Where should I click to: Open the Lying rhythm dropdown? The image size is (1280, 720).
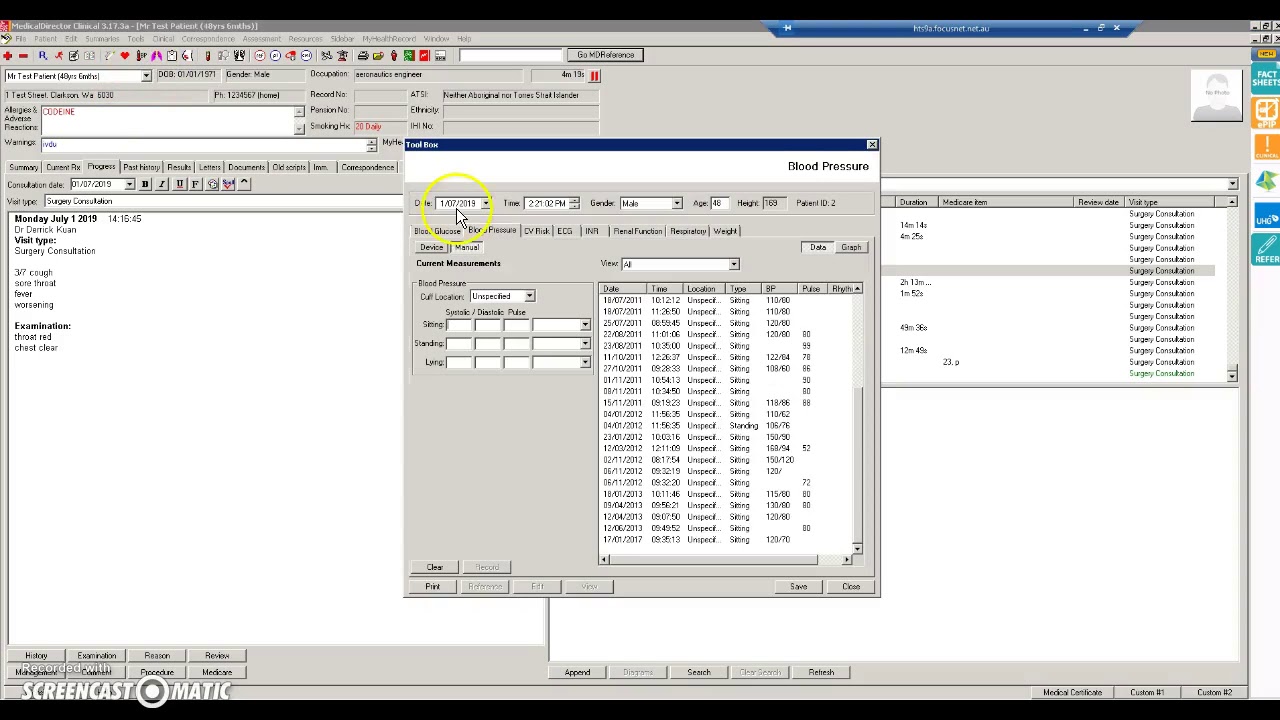point(585,362)
